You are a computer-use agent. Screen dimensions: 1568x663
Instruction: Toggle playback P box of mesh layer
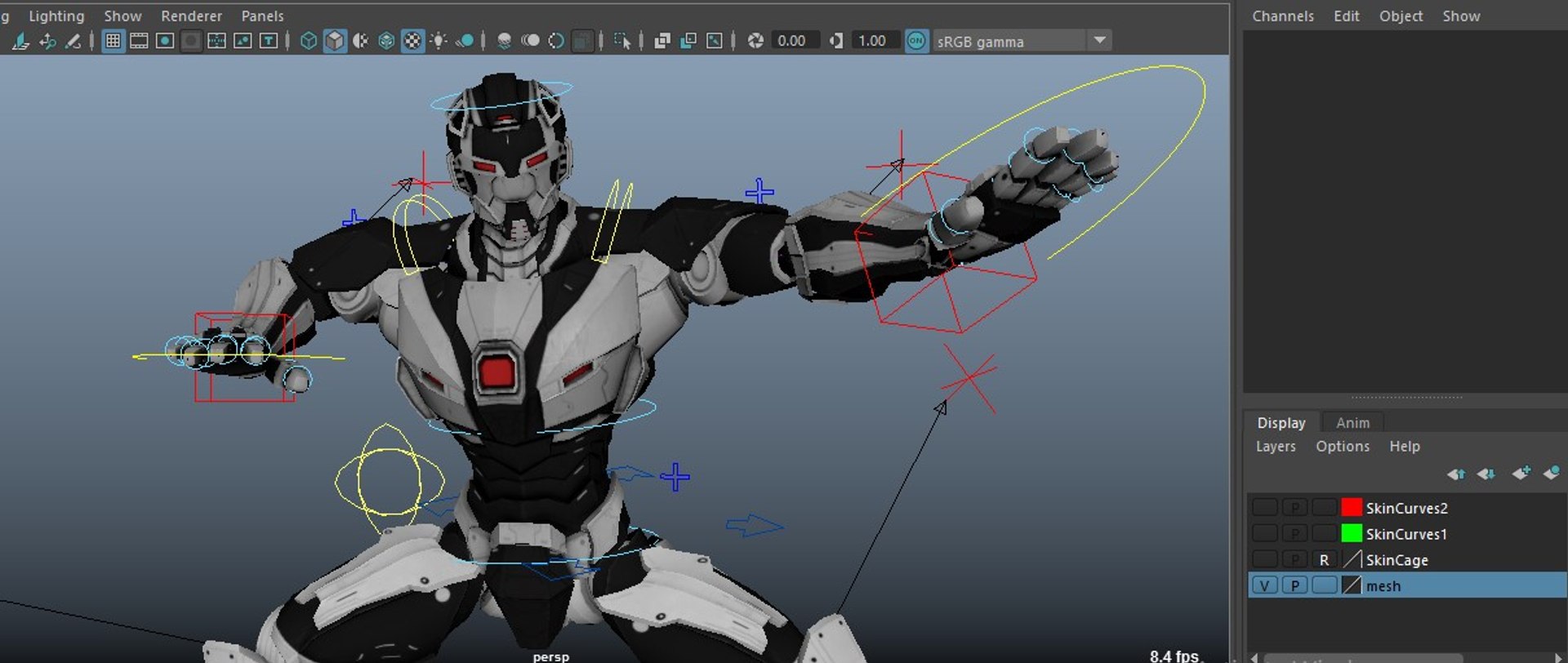[x=1294, y=585]
